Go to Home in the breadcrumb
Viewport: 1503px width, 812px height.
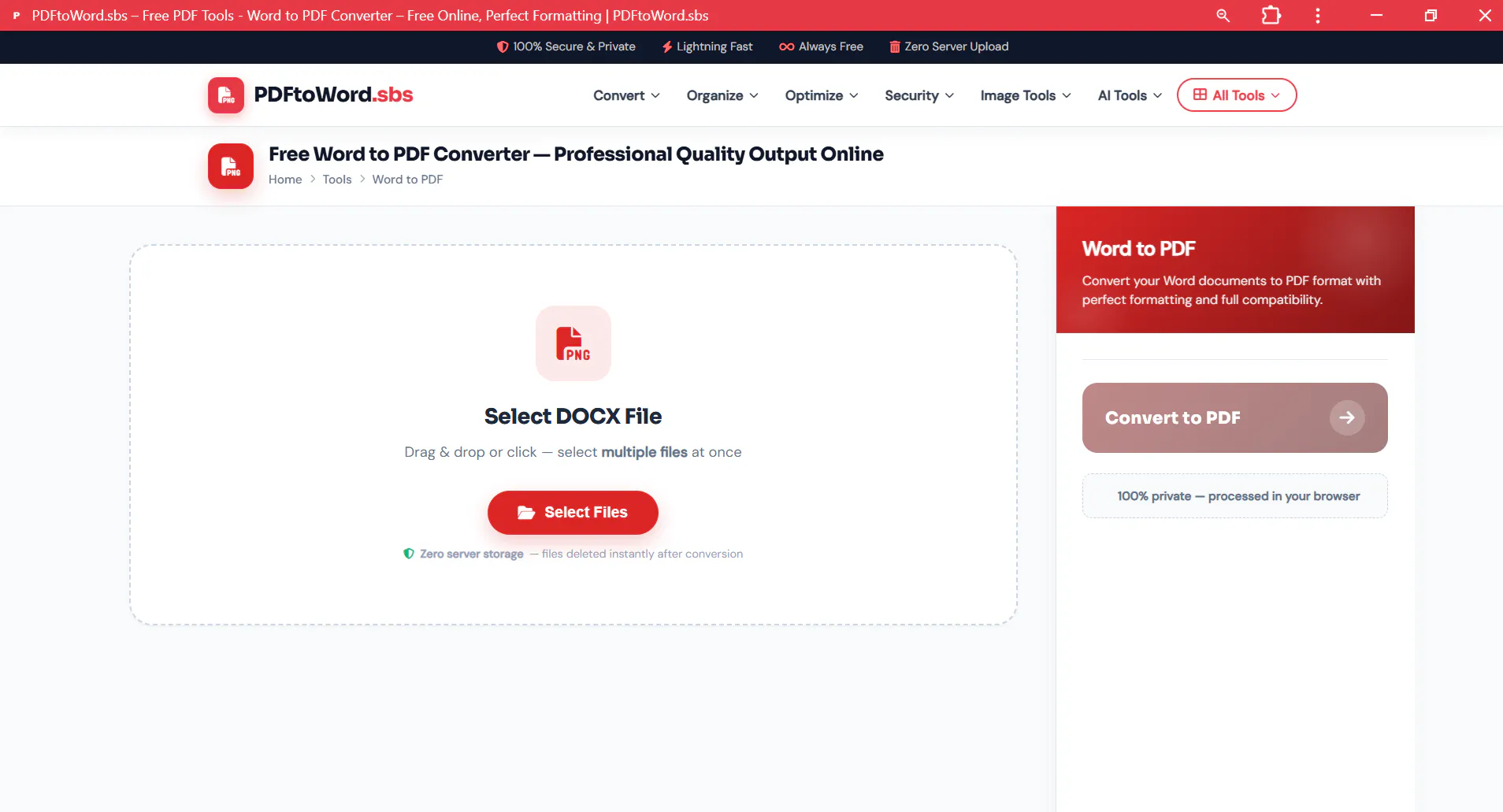click(x=285, y=180)
